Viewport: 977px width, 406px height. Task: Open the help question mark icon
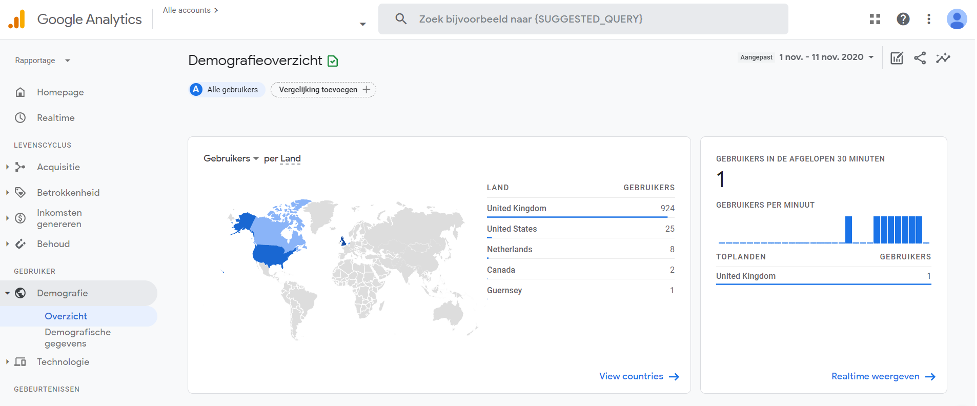903,19
